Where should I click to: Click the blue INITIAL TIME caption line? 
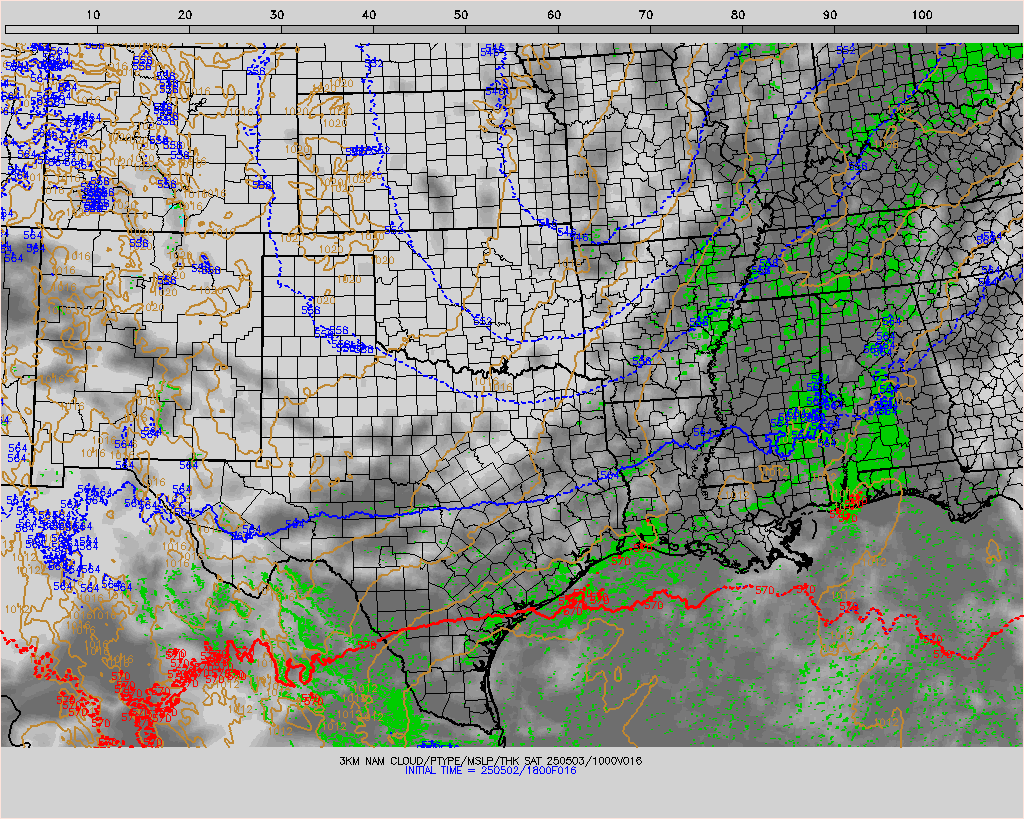(x=490, y=770)
